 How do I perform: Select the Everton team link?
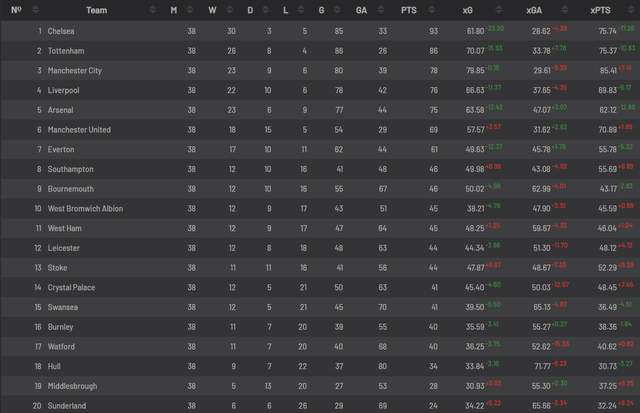[x=63, y=149]
